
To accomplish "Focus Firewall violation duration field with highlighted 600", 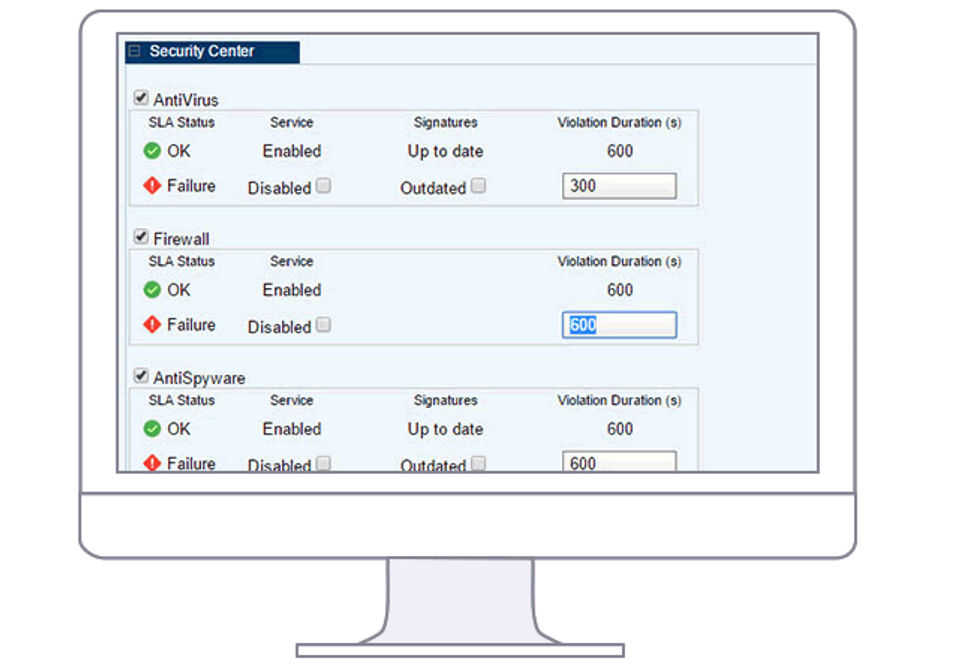I will [x=619, y=324].
